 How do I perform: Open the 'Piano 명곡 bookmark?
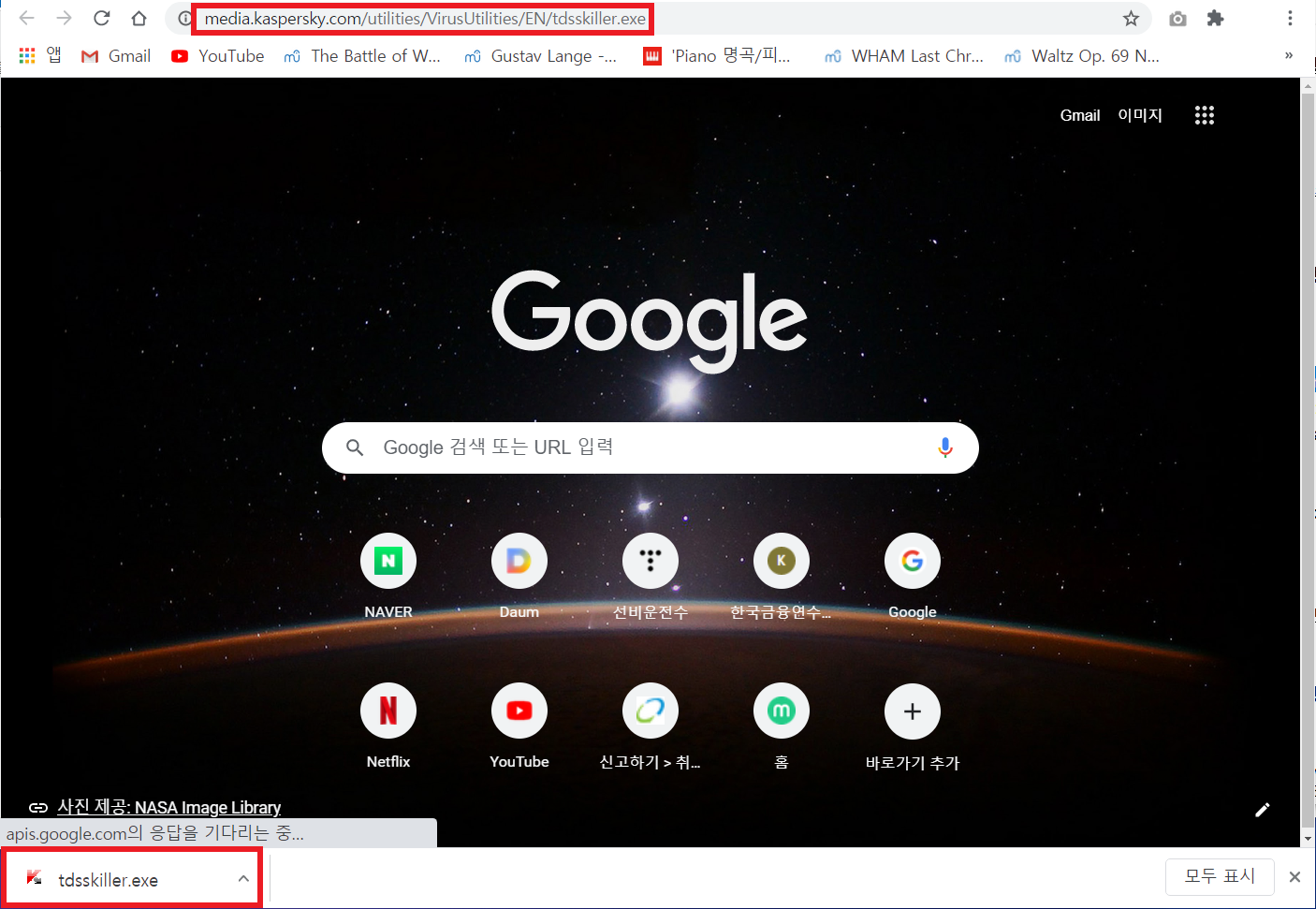click(x=717, y=56)
